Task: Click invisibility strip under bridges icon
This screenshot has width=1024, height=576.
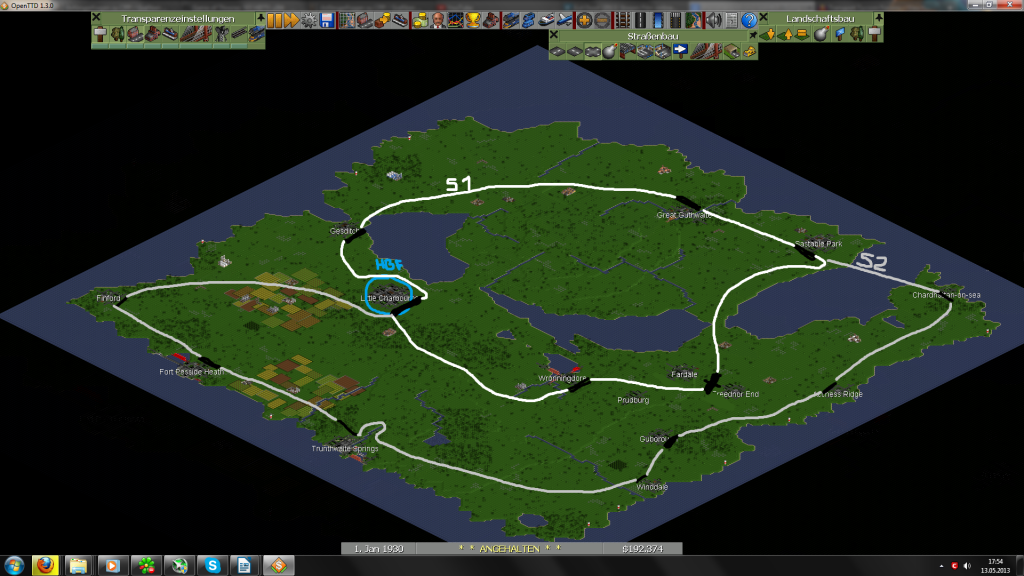Action: click(195, 46)
